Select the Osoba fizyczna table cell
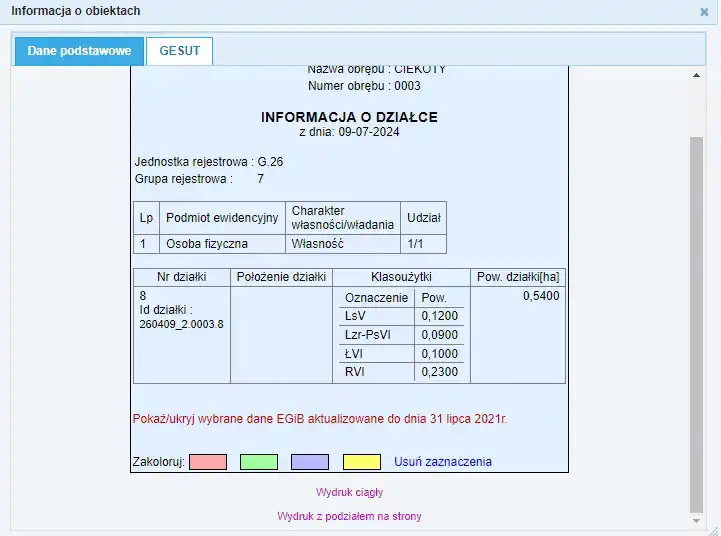 click(x=207, y=243)
